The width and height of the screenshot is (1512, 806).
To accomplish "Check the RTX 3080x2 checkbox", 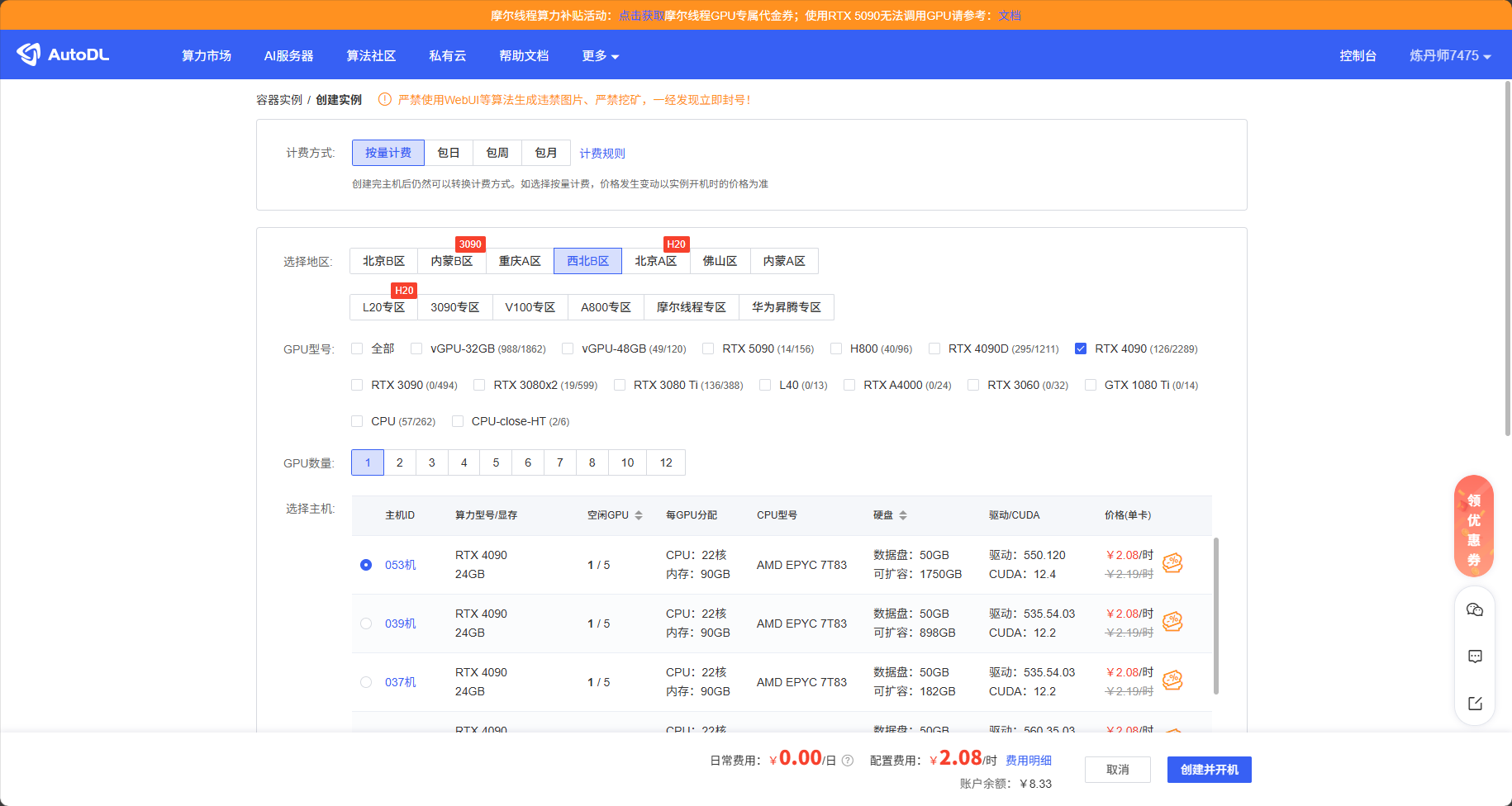I will (x=479, y=385).
